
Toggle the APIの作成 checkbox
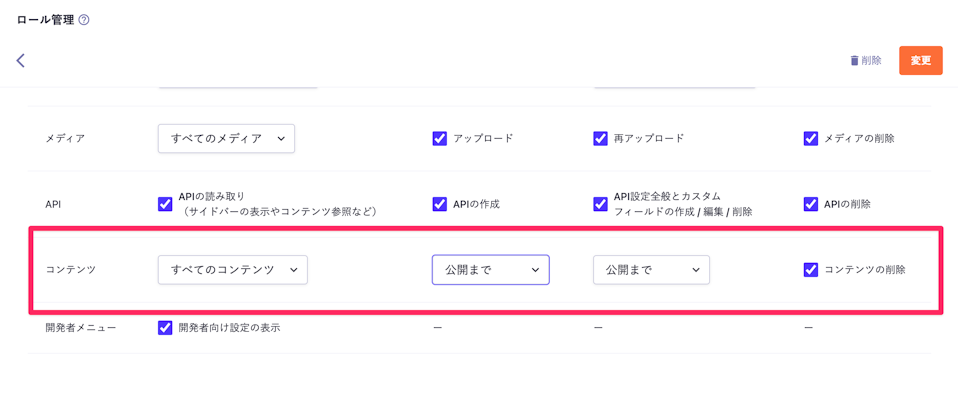(440, 204)
